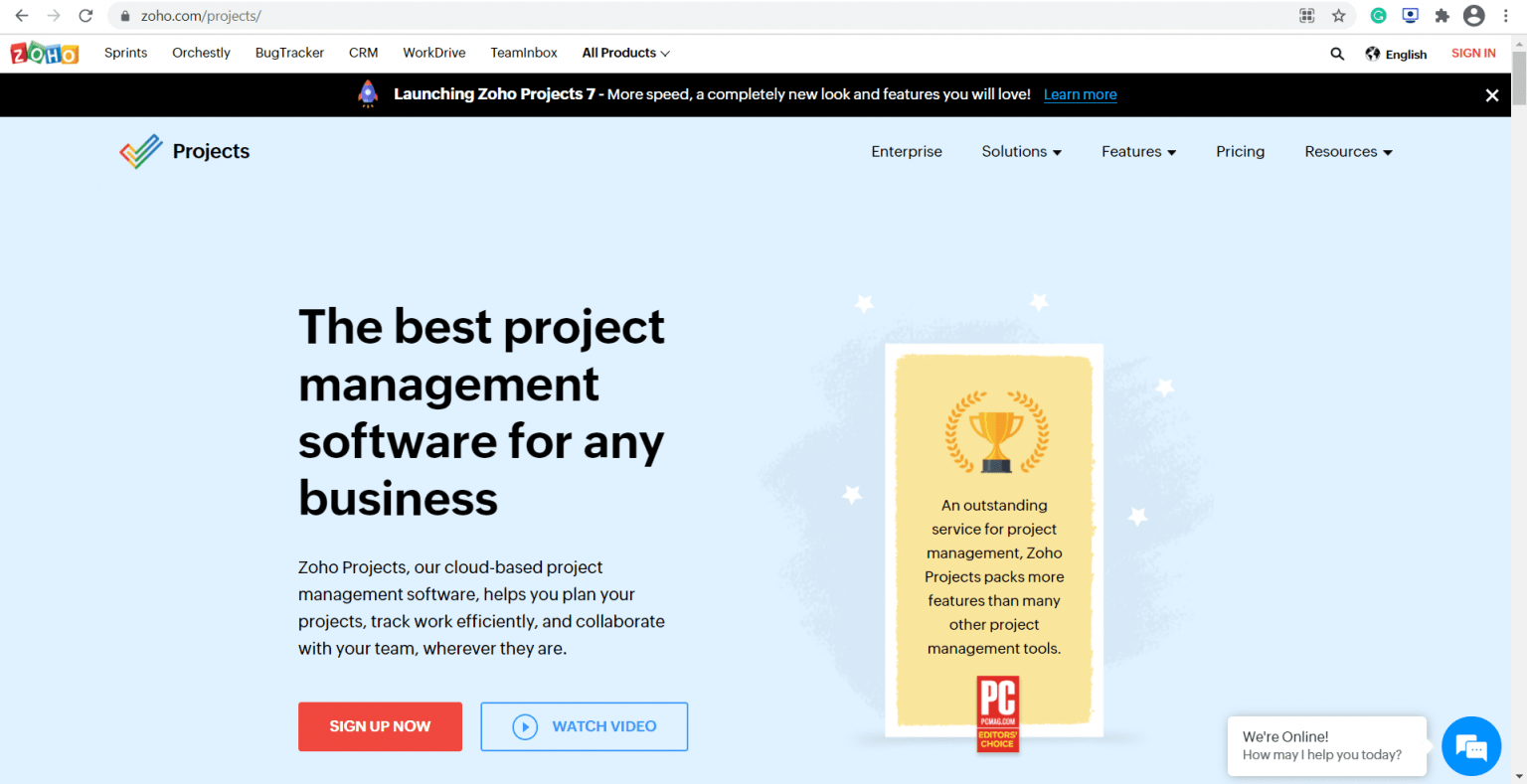1527x784 pixels.
Task: Open the search magnifier icon
Action: tap(1337, 54)
